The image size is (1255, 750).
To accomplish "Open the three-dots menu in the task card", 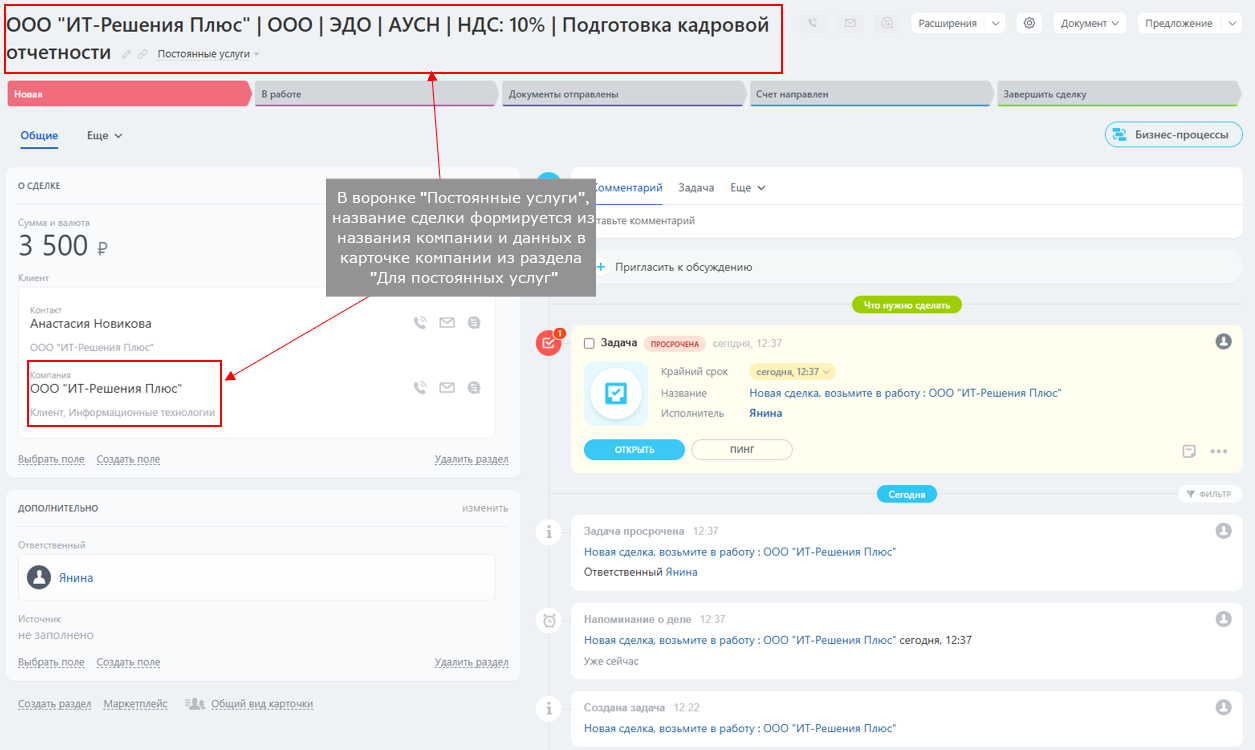I will point(1218,451).
